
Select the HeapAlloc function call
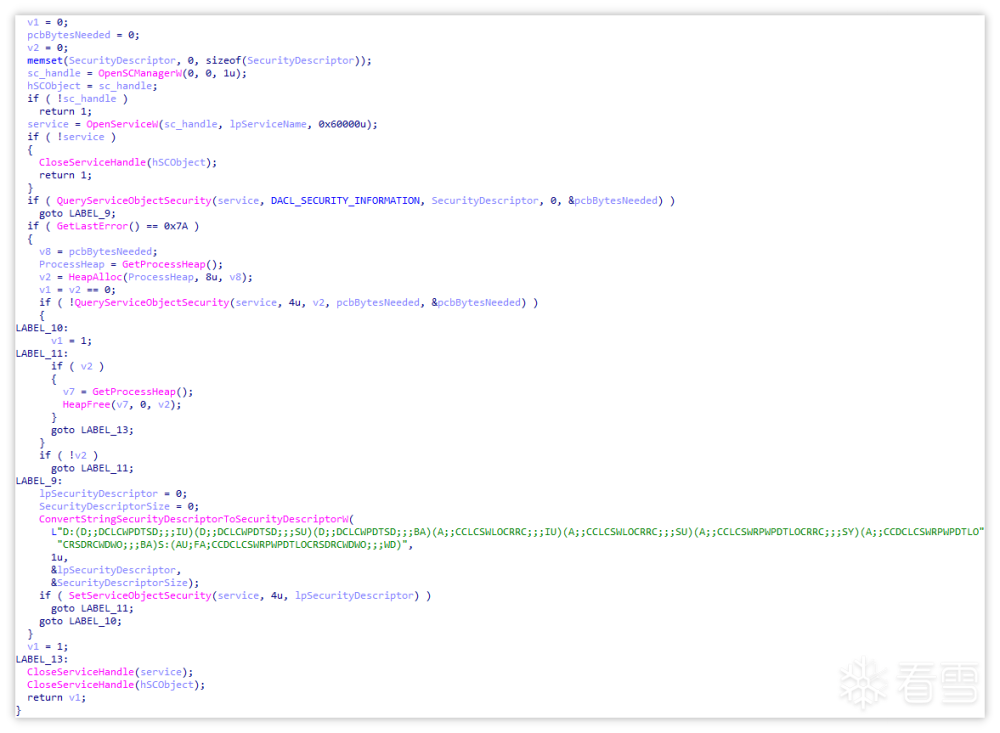tap(95, 278)
